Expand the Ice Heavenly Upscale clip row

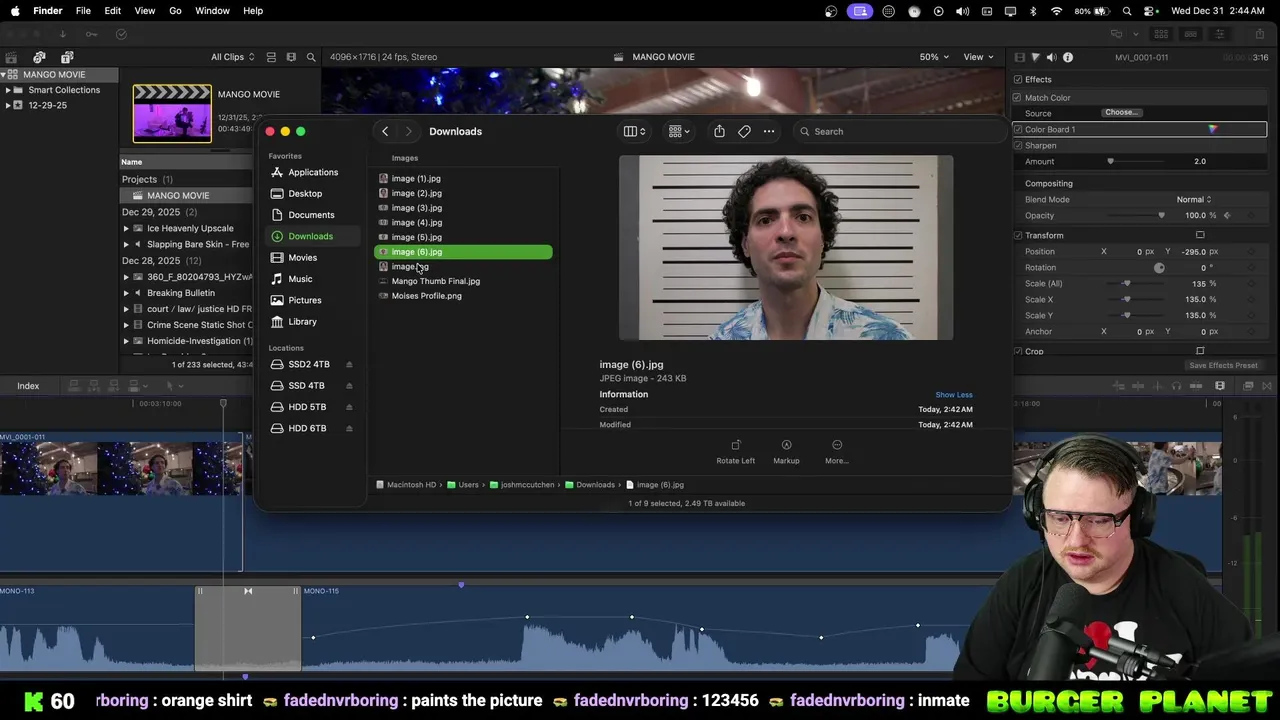[126, 228]
